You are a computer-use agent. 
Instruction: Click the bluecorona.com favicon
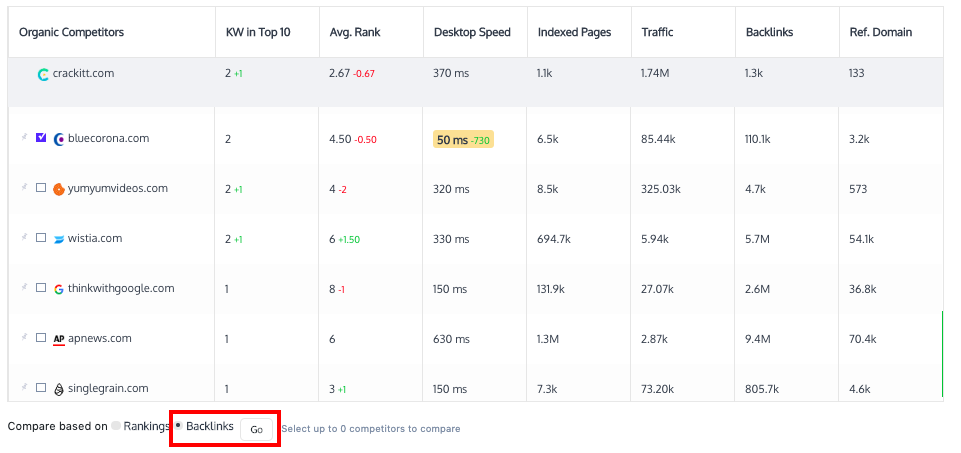pyautogui.click(x=59, y=139)
